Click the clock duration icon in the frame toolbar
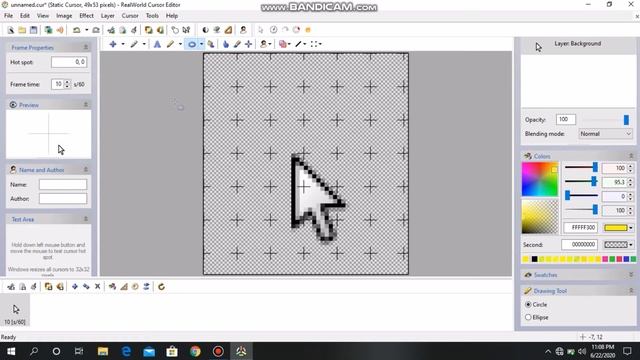This screenshot has width=640, height=360. [x=135, y=287]
